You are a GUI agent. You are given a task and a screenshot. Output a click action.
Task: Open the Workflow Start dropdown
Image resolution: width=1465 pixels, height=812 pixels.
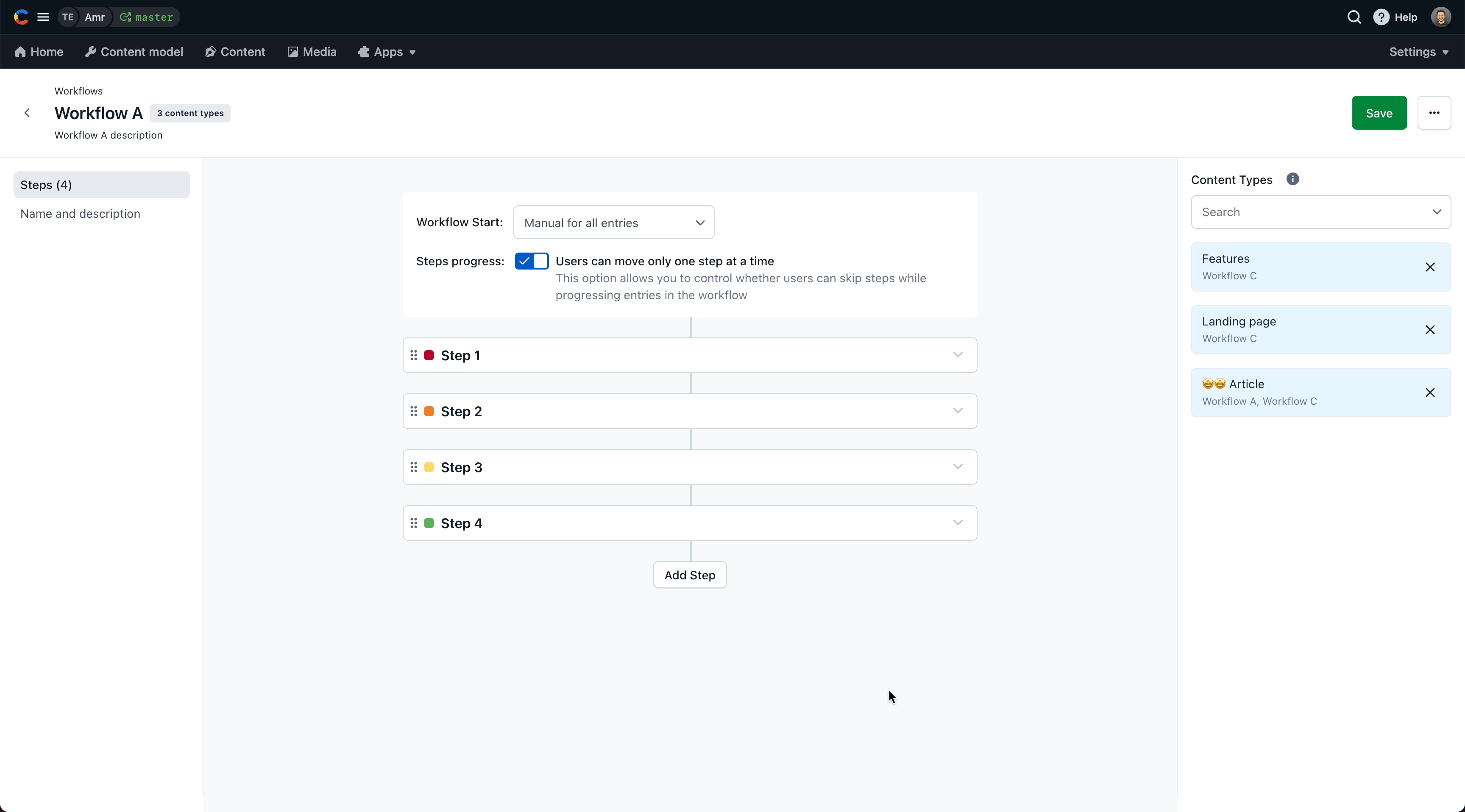coord(614,222)
